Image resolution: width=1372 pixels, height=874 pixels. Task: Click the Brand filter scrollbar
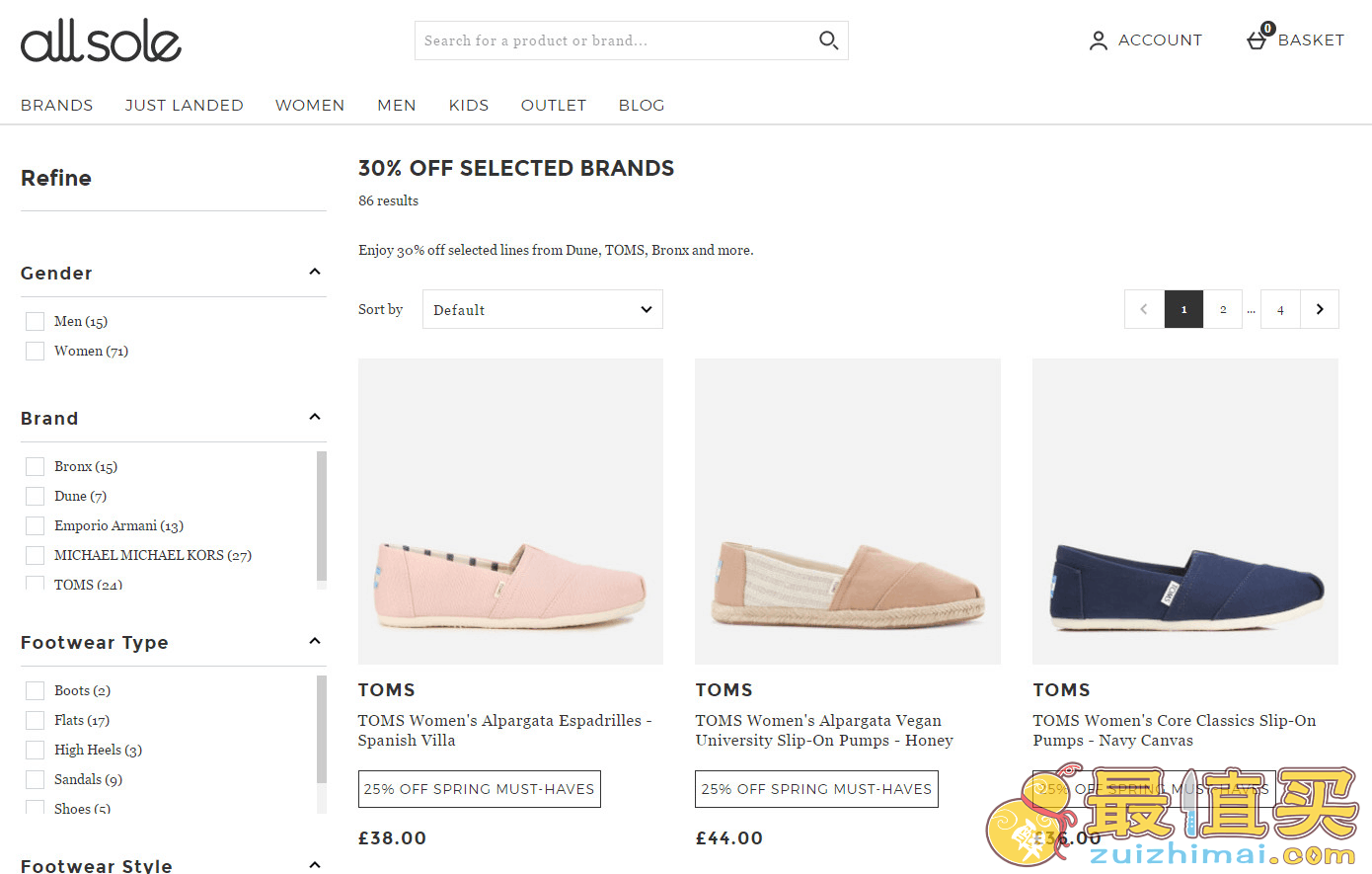(x=321, y=516)
